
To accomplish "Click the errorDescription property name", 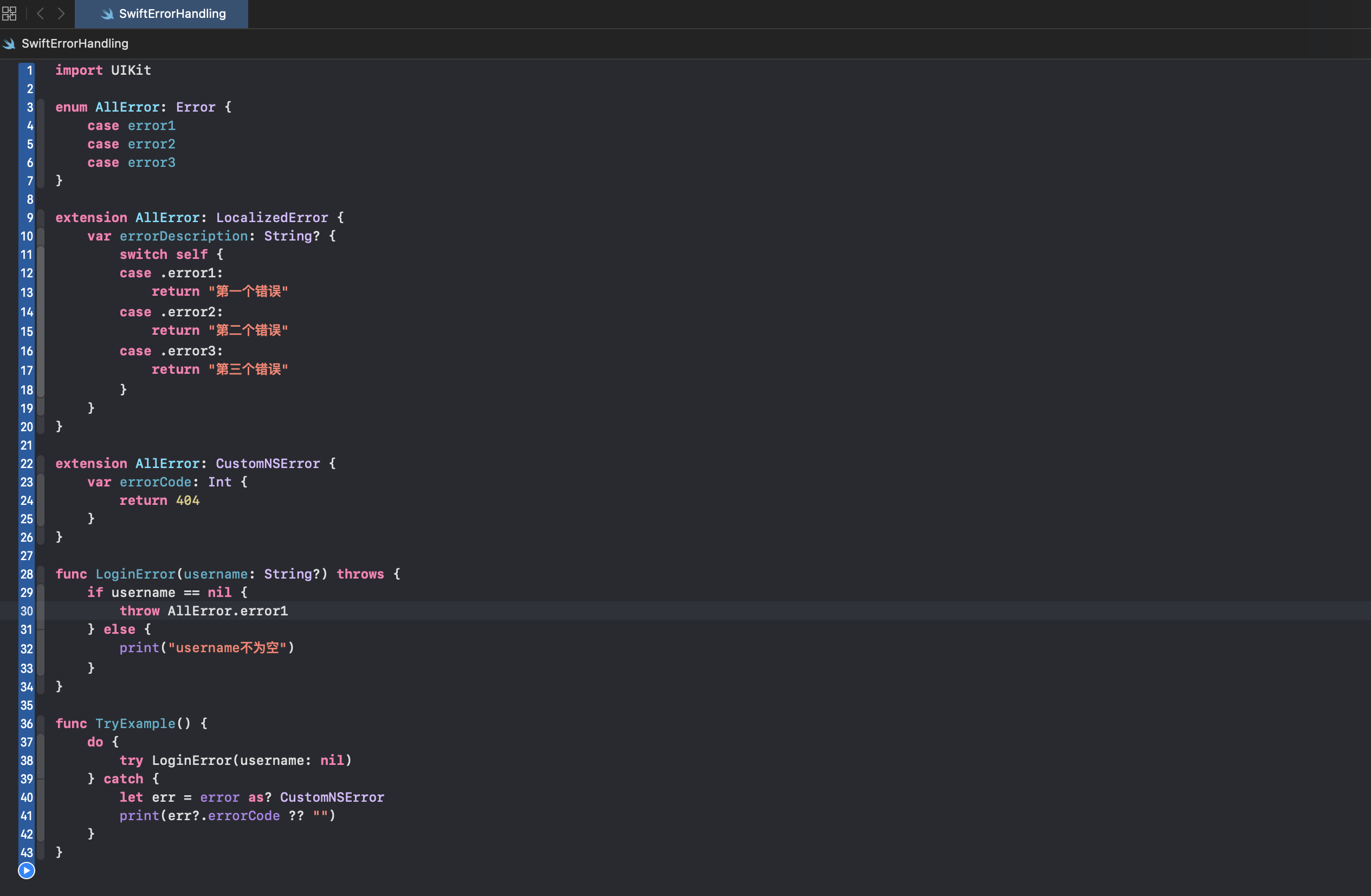I will tap(183, 236).
